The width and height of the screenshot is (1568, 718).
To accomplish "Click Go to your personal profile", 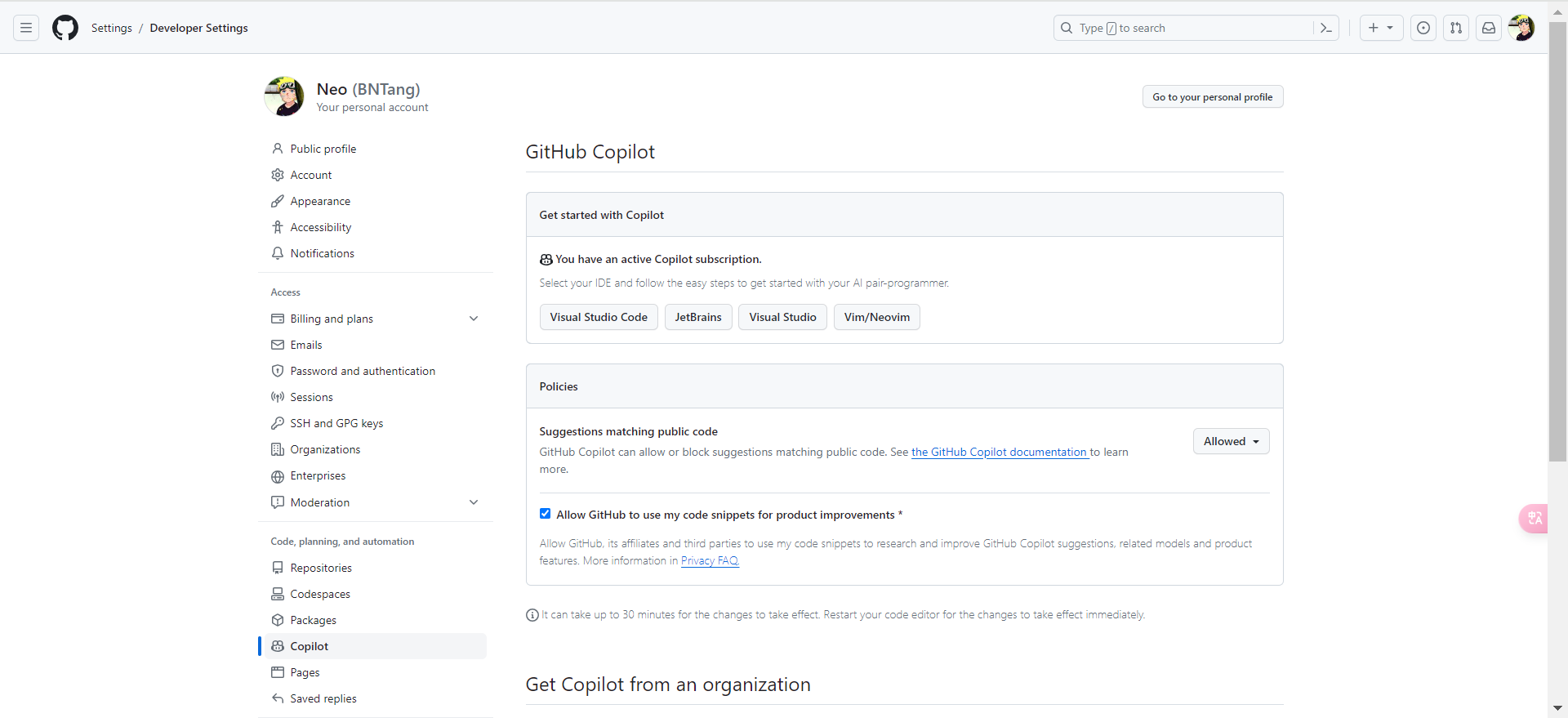I will click(1213, 96).
